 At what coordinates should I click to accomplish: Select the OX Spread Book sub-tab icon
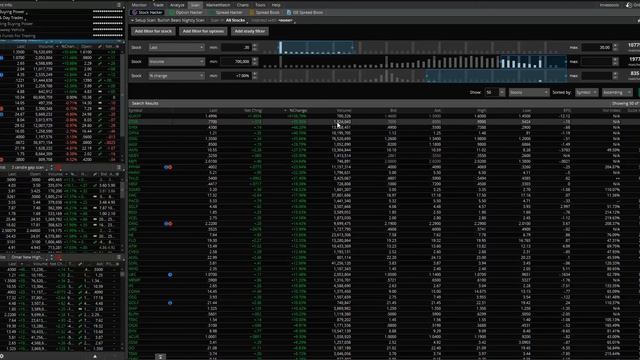[x=289, y=13]
